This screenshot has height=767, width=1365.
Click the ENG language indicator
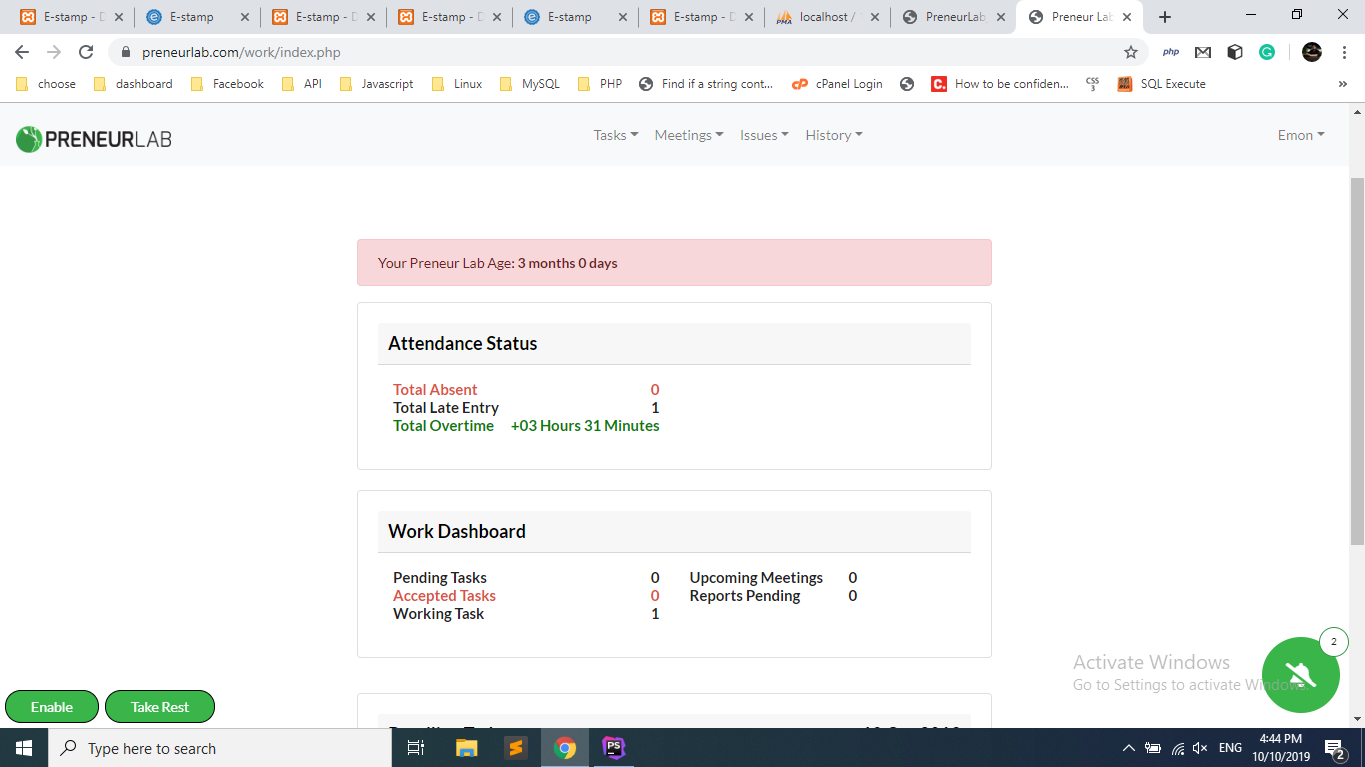tap(1230, 748)
